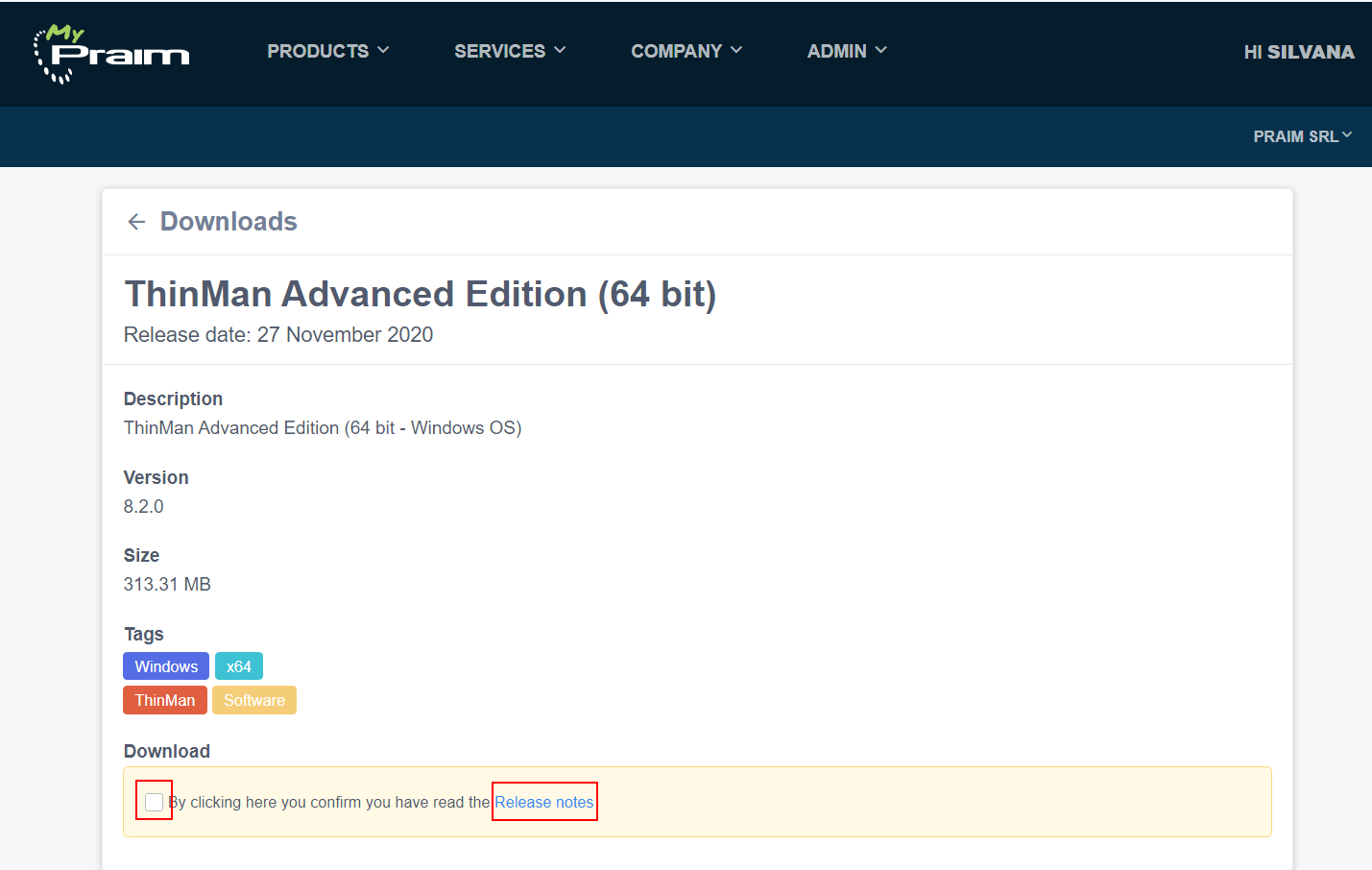Select the Software tag

click(x=254, y=700)
